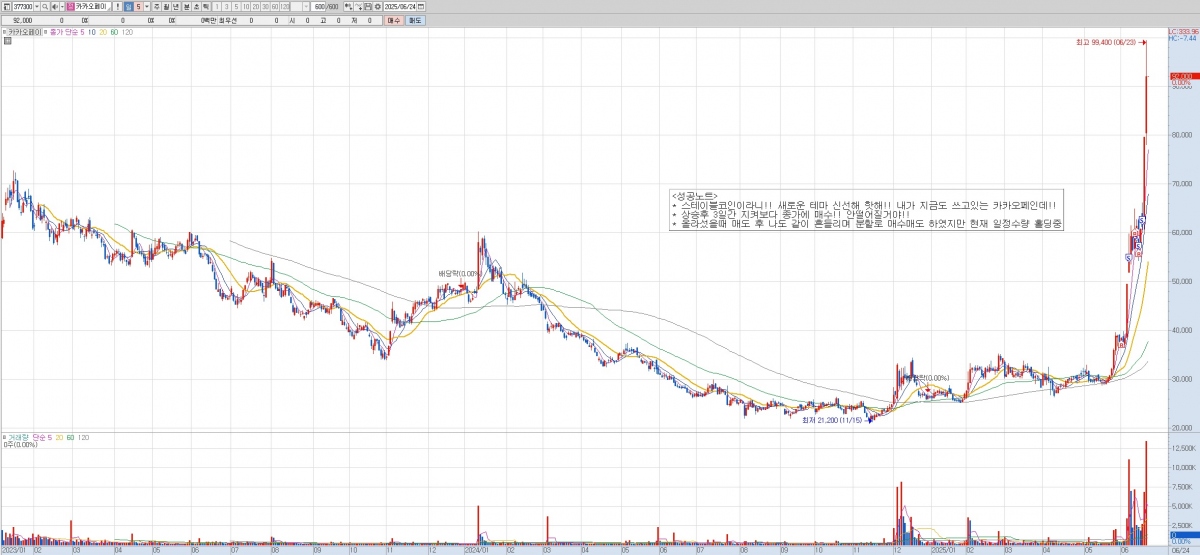
Task: Click the speaker sound icon in toolbar
Action: tap(56, 6)
